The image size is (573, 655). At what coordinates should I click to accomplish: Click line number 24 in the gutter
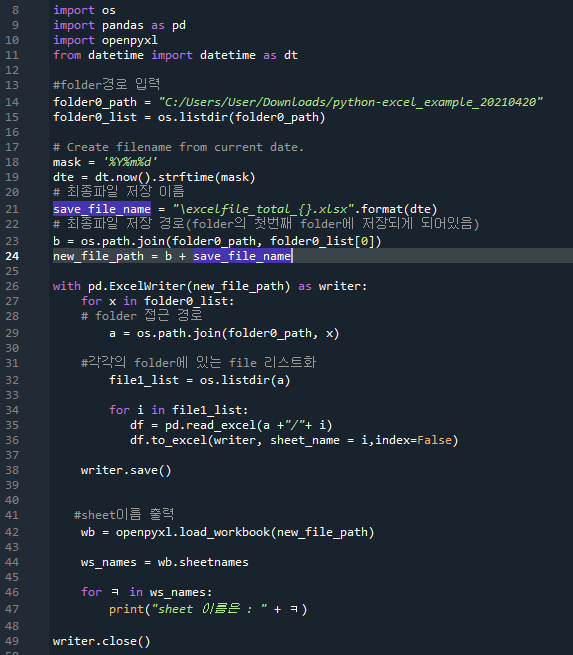pos(12,256)
